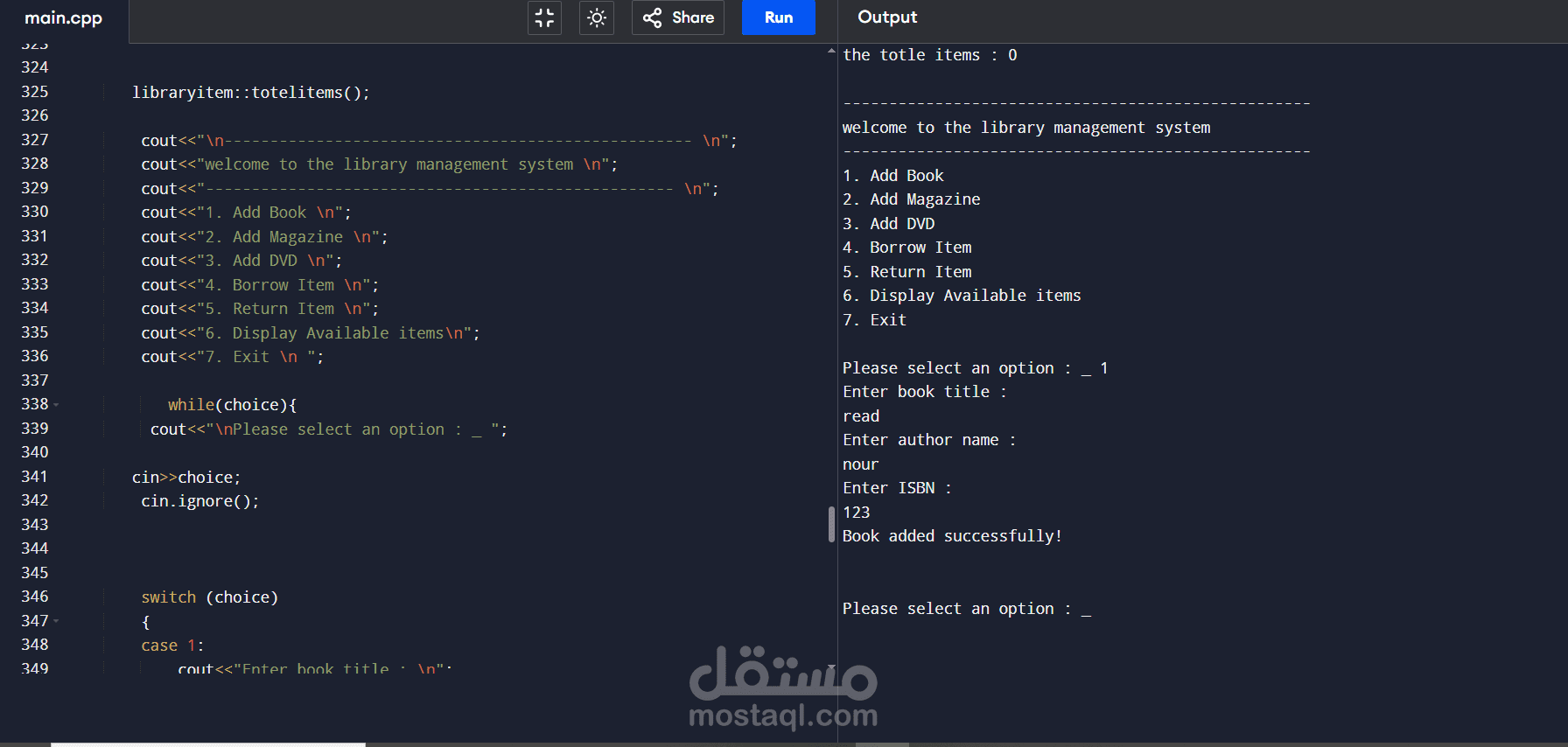
Task: Click the cin>>choice; line
Action: click(x=186, y=478)
